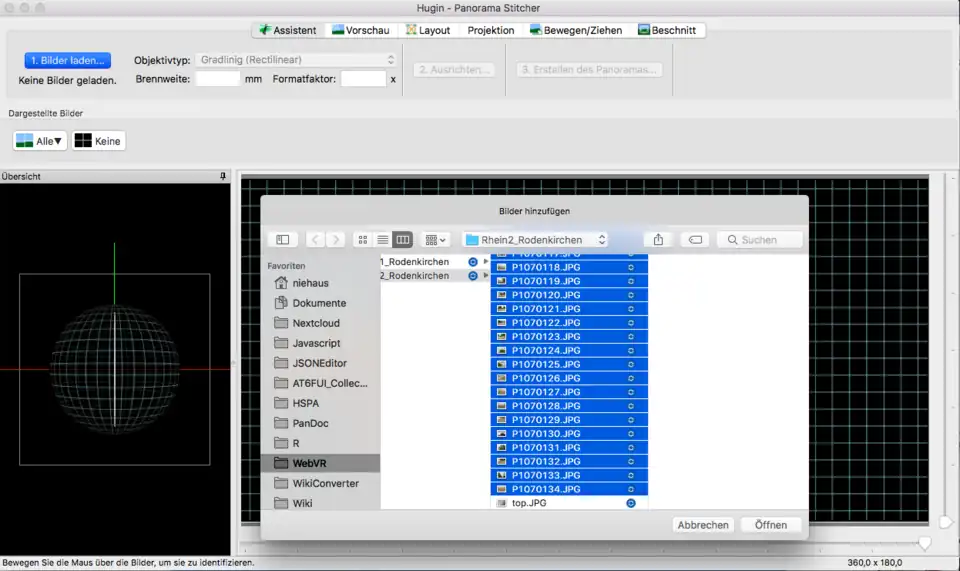Click the pin icon on Übersicht panel
The width and height of the screenshot is (960, 571).
click(223, 176)
